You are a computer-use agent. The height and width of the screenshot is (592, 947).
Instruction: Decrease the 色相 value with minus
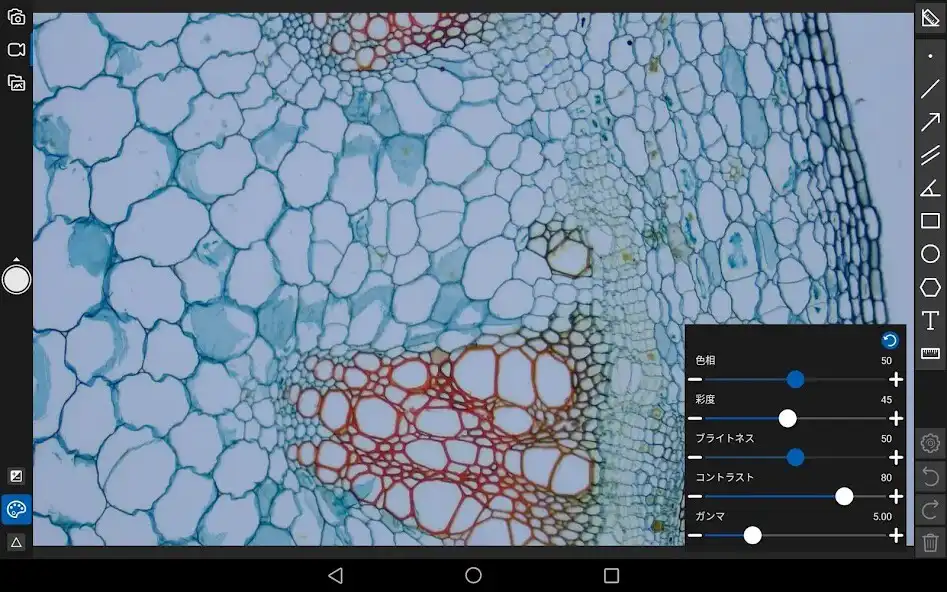point(695,380)
